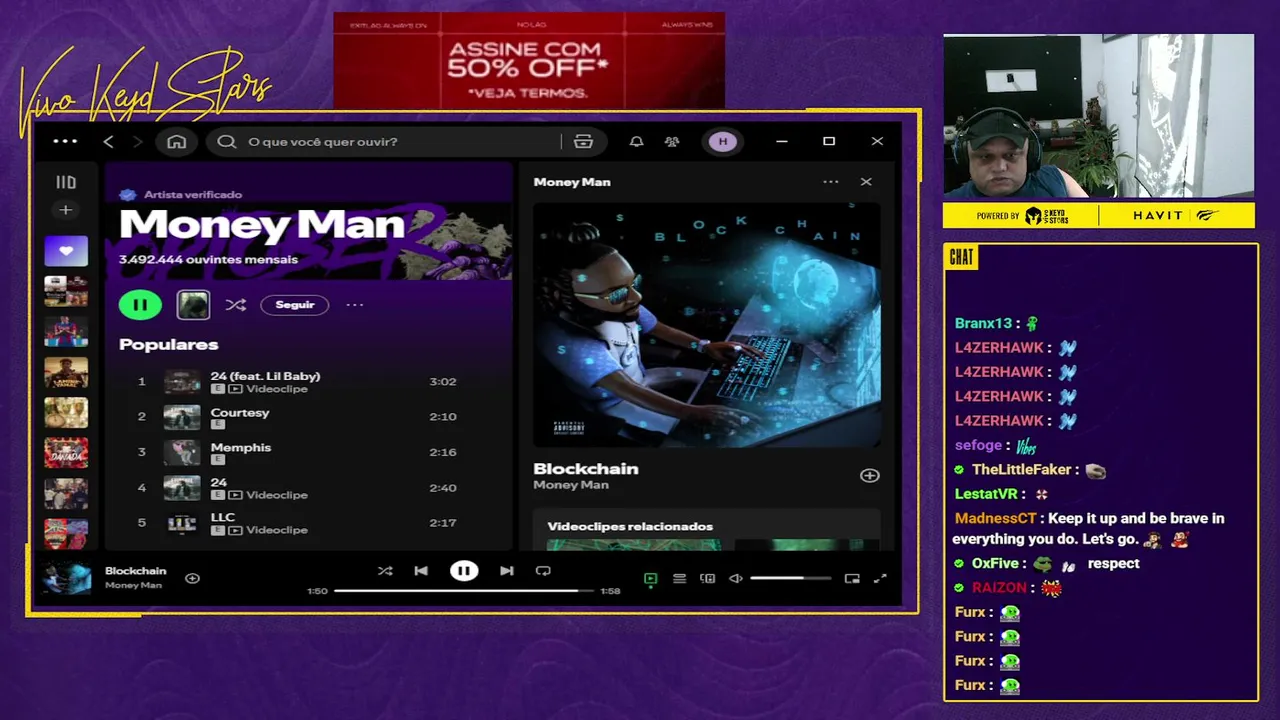
Task: Click the Artista verificado badge
Action: 181,195
